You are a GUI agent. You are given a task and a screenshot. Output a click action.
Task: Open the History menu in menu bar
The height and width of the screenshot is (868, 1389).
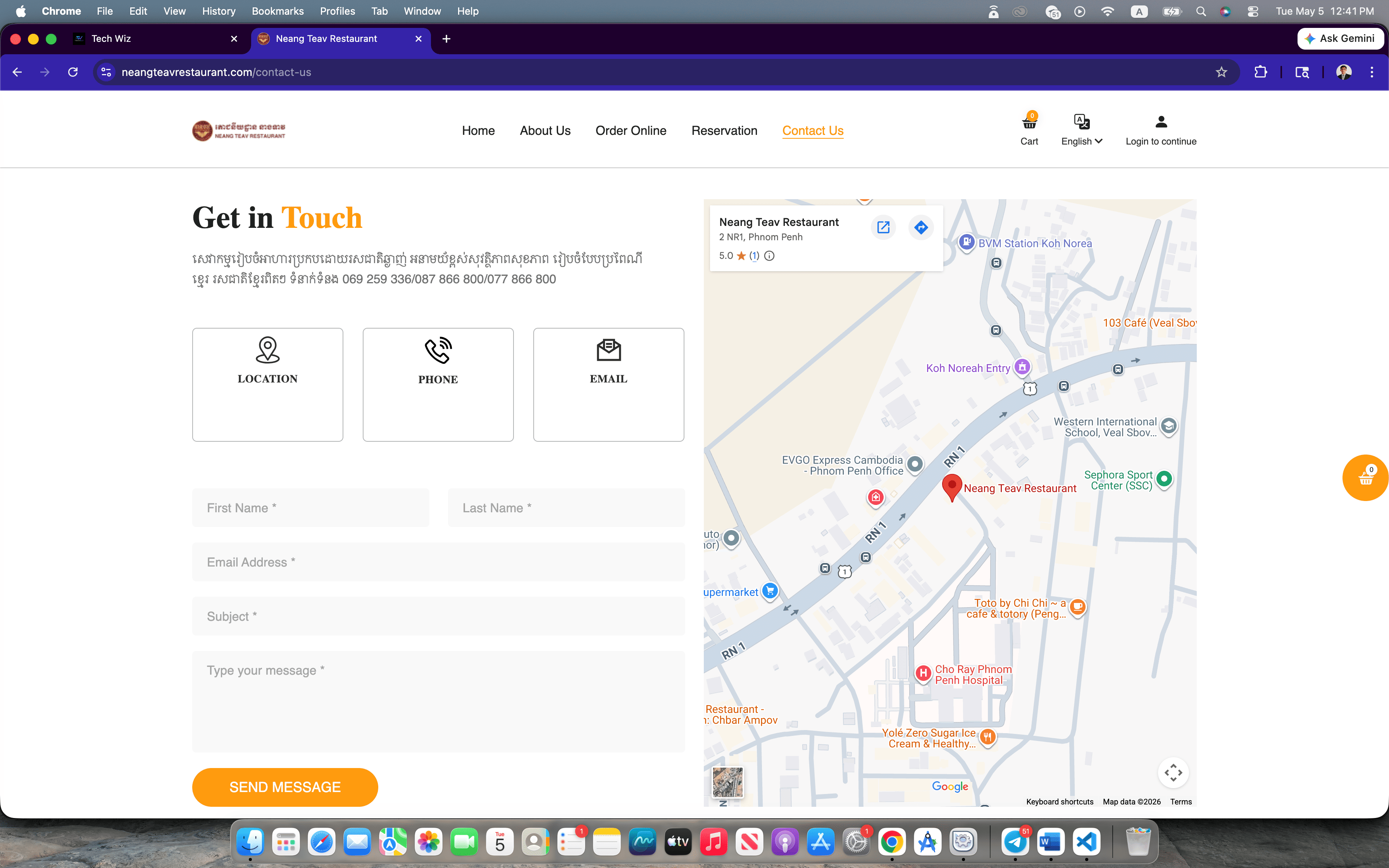(219, 11)
